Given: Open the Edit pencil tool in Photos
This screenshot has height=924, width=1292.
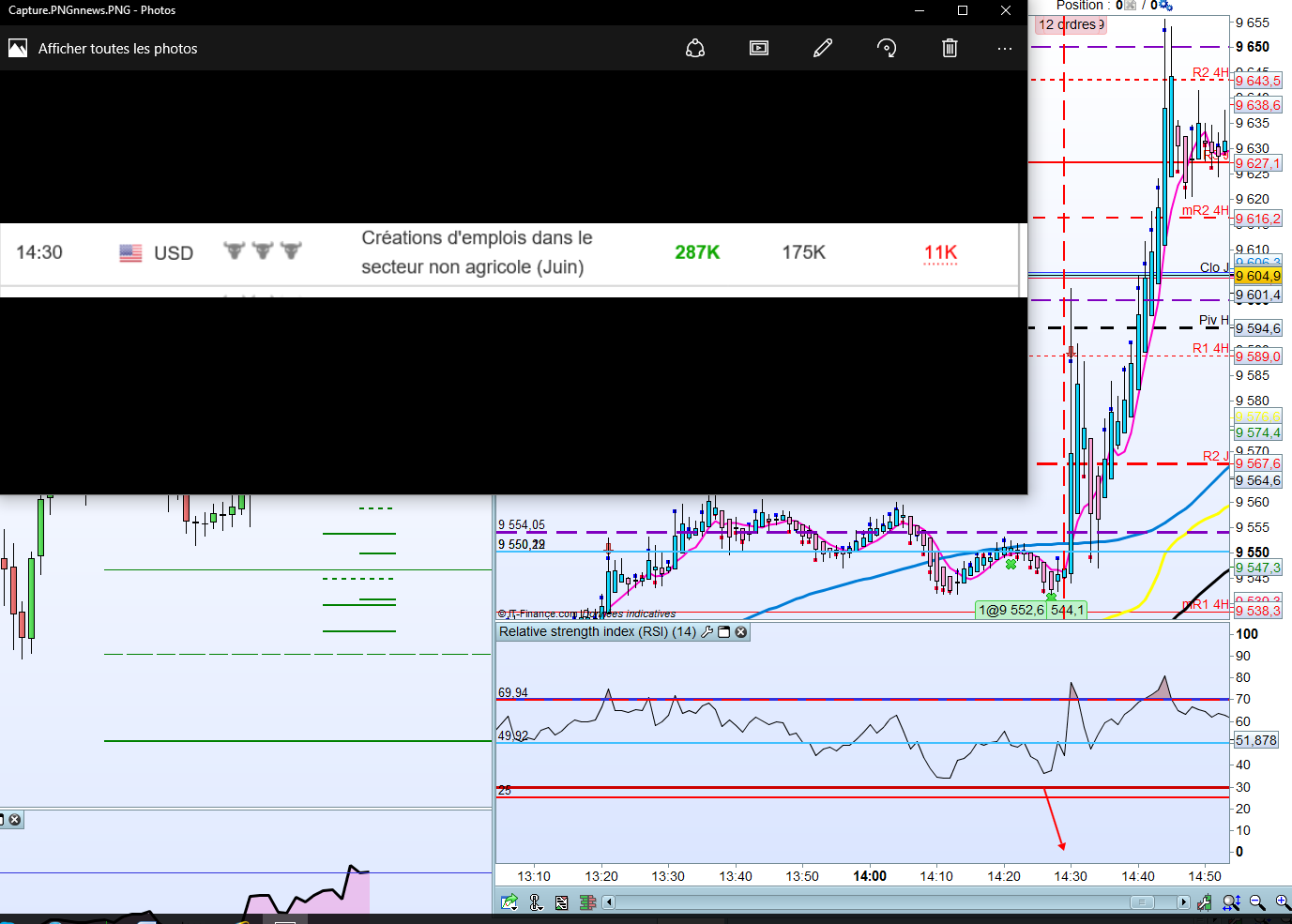Looking at the screenshot, I should (823, 48).
